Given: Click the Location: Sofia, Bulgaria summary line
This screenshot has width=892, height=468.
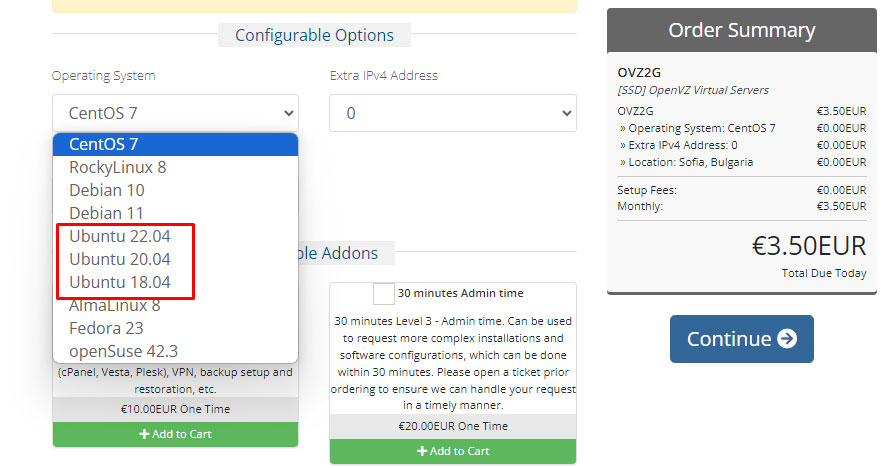Looking at the screenshot, I should point(742,162).
